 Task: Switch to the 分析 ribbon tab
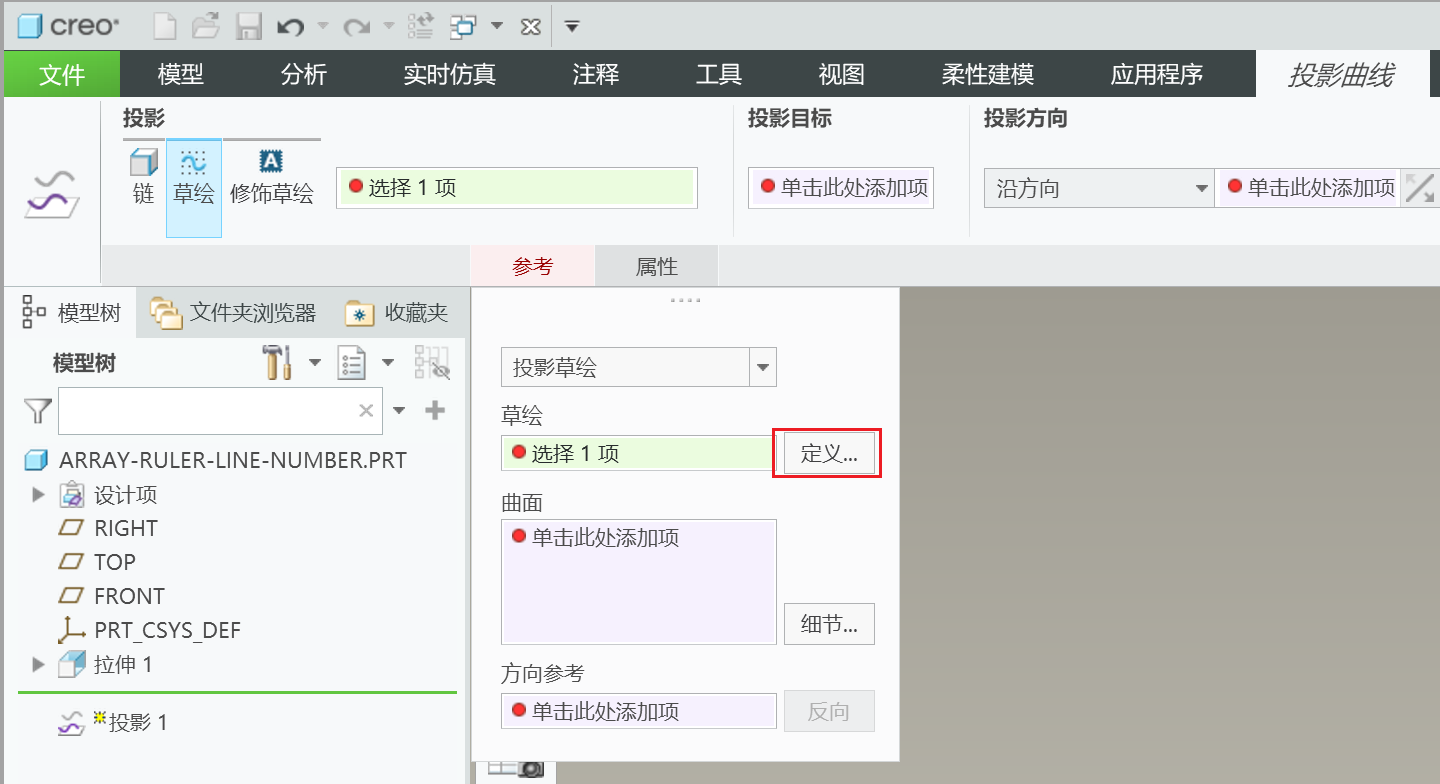pos(304,74)
